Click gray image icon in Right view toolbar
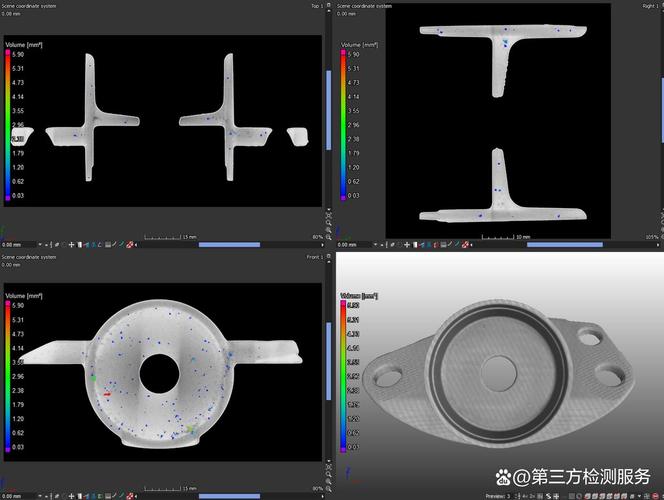 (443, 244)
